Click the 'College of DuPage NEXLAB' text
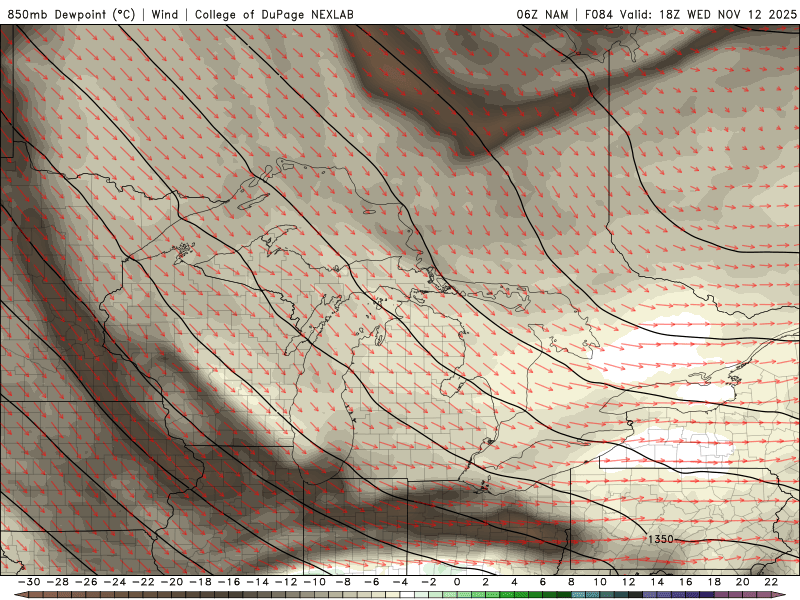800x600 pixels. click(x=274, y=14)
